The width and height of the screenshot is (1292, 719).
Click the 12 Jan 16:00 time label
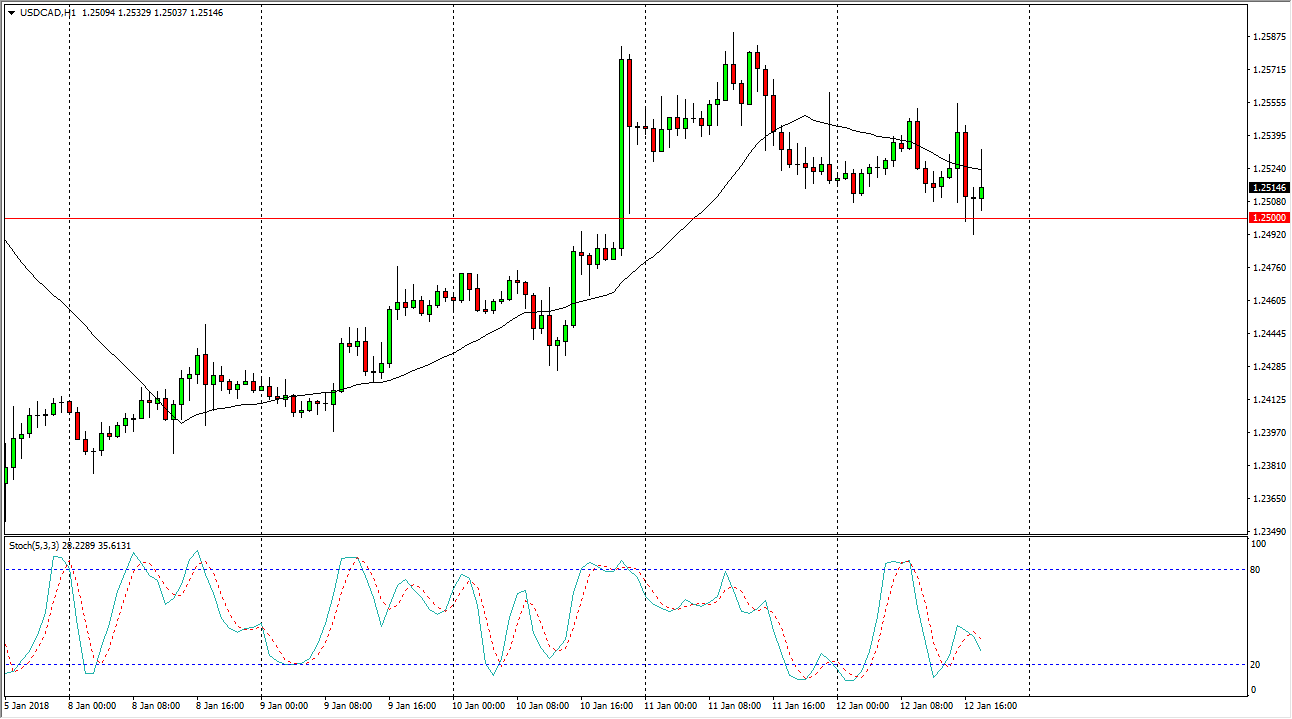(989, 706)
